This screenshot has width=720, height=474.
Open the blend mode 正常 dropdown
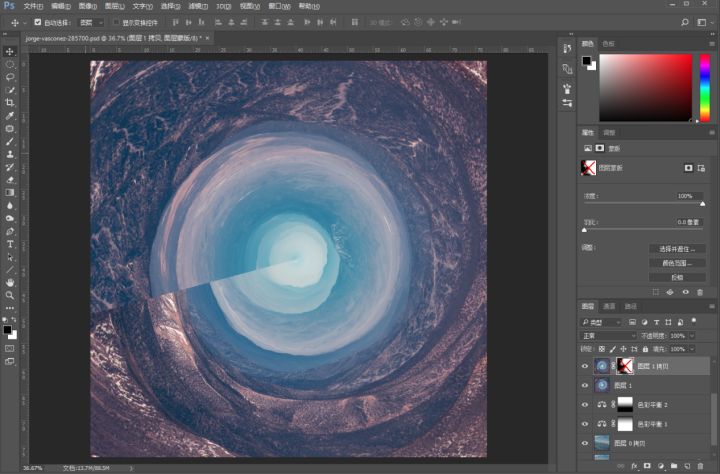click(607, 336)
